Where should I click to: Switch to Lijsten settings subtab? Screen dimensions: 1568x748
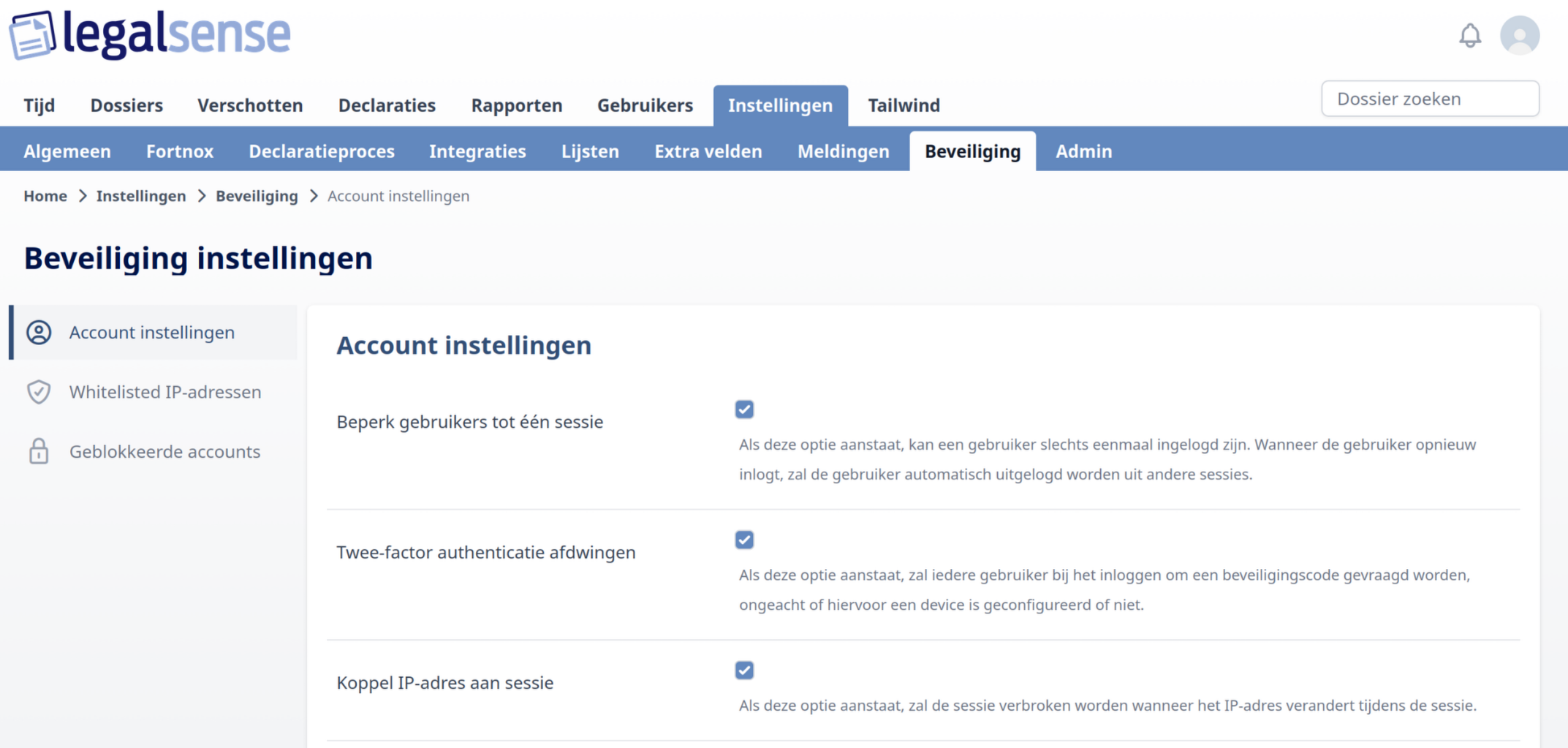[590, 151]
